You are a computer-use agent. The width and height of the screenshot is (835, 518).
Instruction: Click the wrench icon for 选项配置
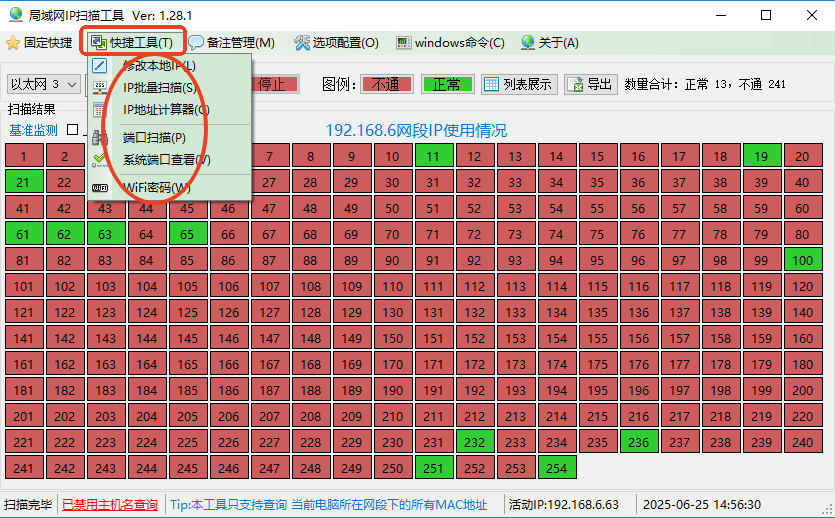coord(302,43)
